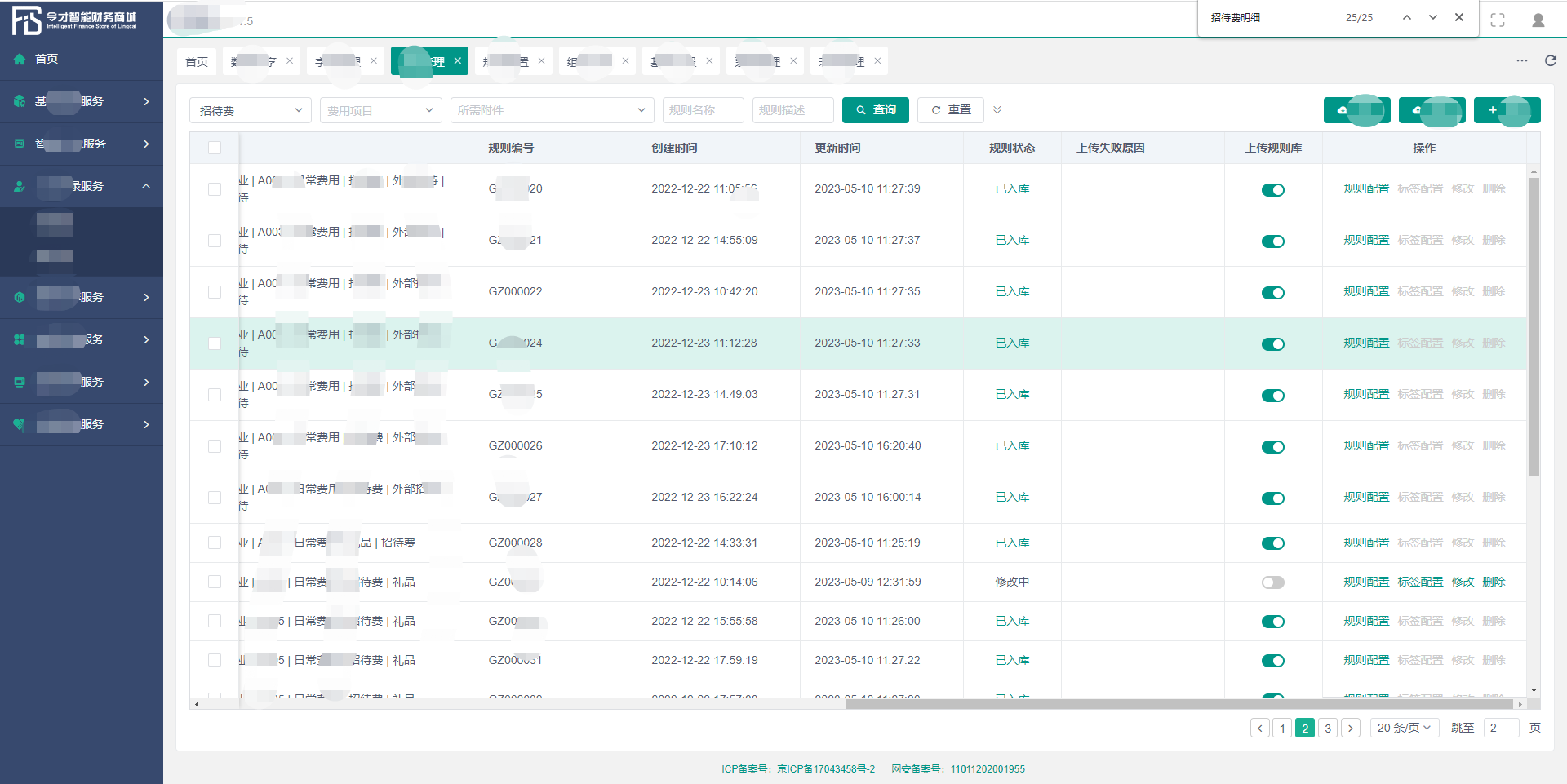Open the 费用项目 dropdown
The image size is (1567, 784).
pos(380,110)
